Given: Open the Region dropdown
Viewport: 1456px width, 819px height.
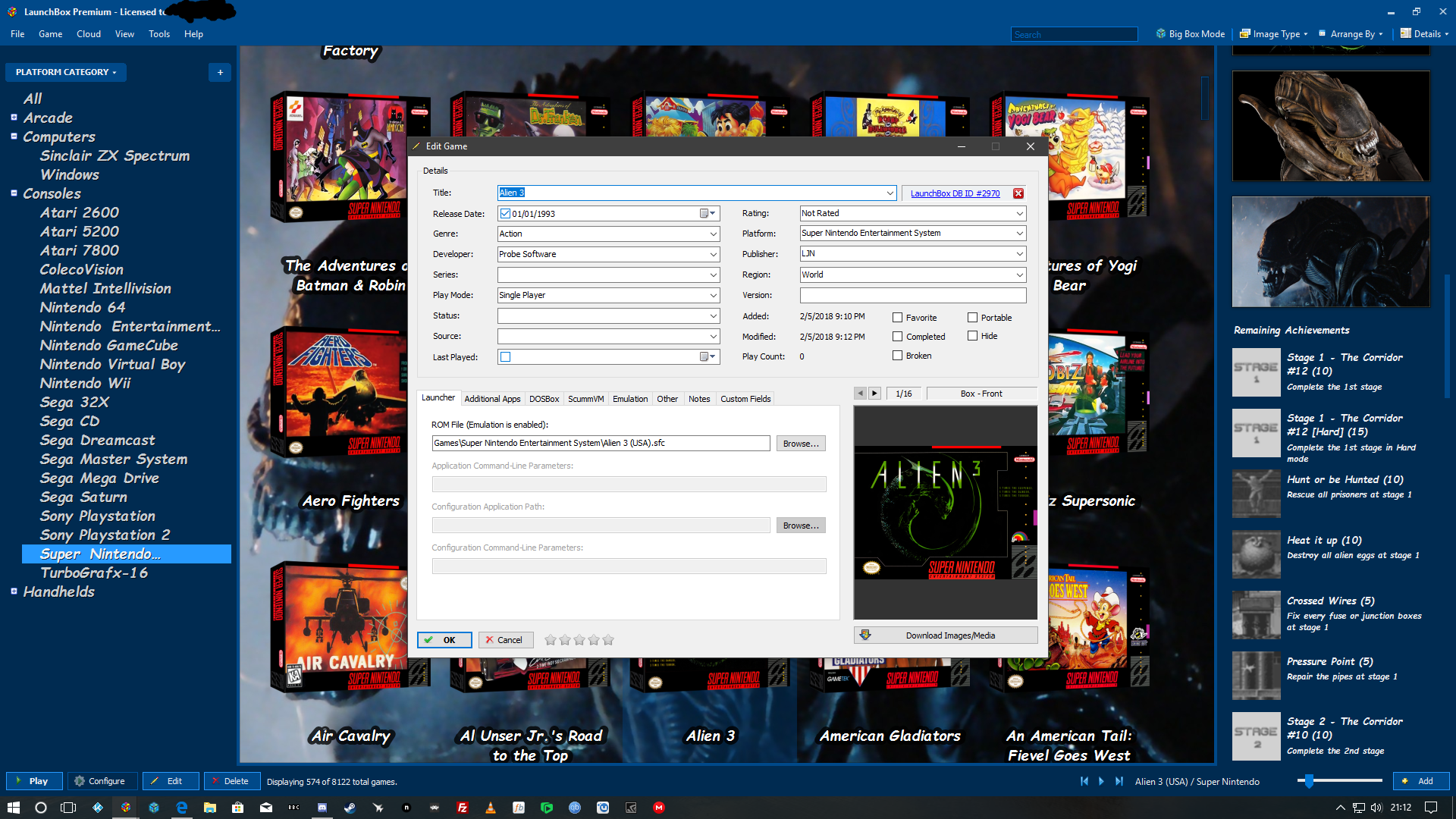Looking at the screenshot, I should coord(1019,275).
